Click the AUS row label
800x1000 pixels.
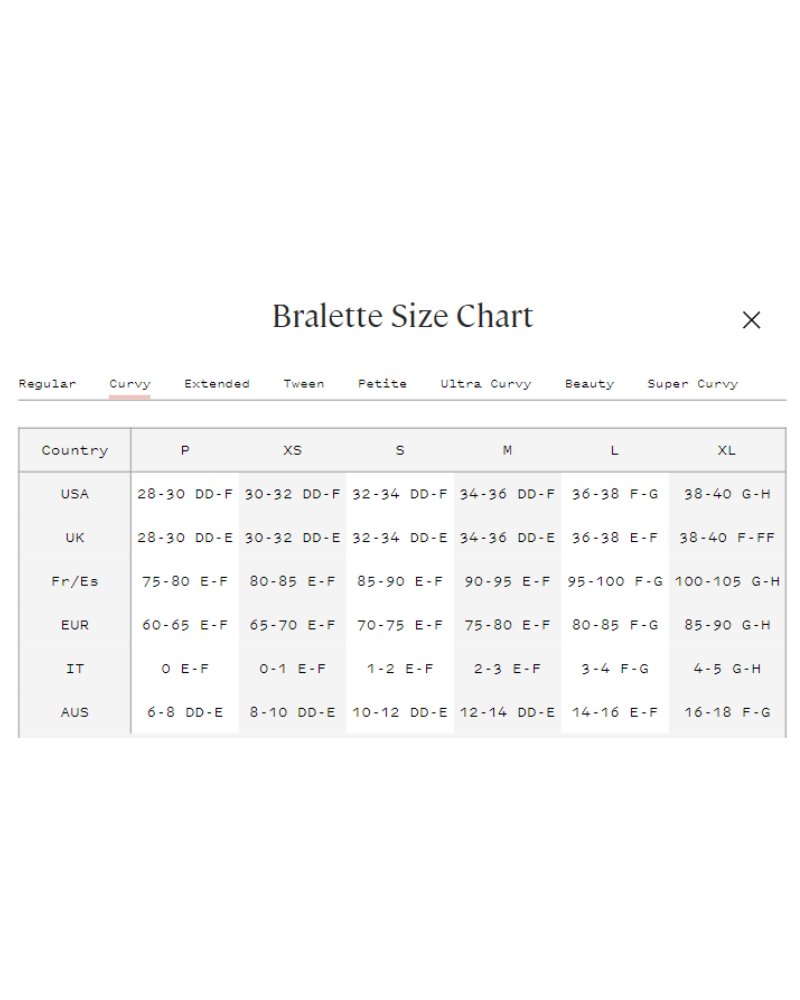click(x=75, y=712)
